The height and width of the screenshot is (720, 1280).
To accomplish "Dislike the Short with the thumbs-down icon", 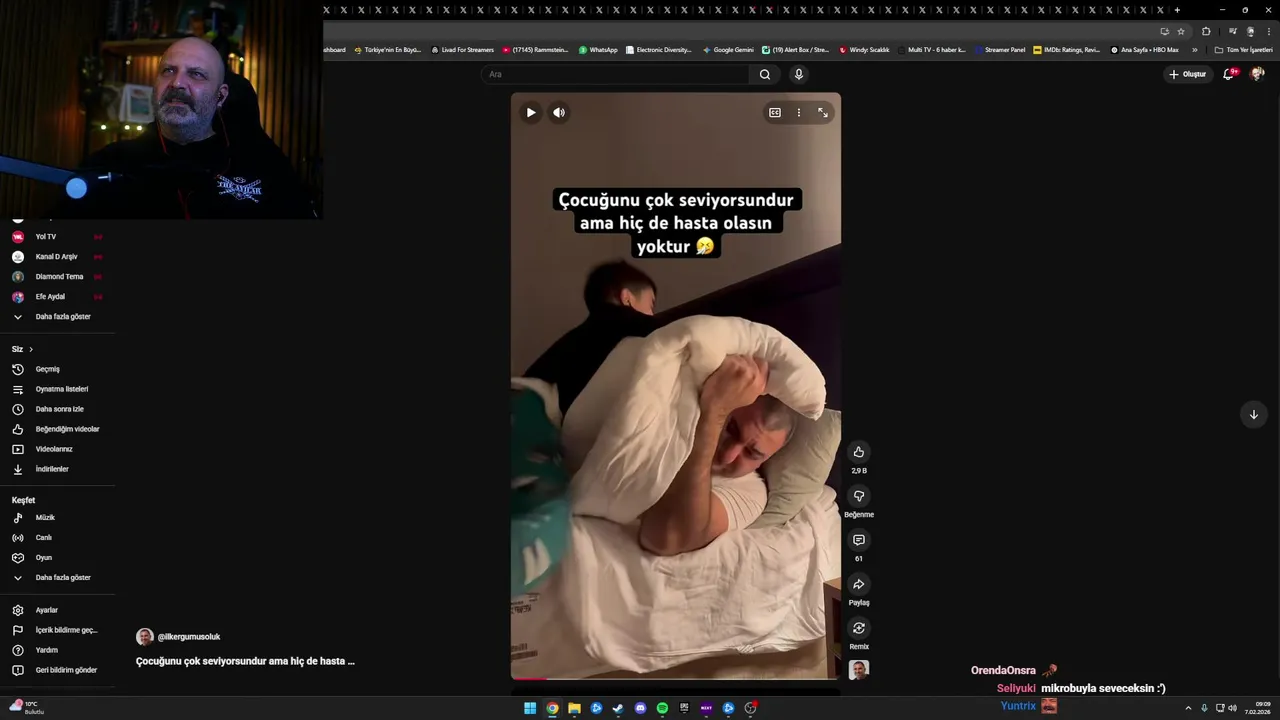I will coord(859,496).
